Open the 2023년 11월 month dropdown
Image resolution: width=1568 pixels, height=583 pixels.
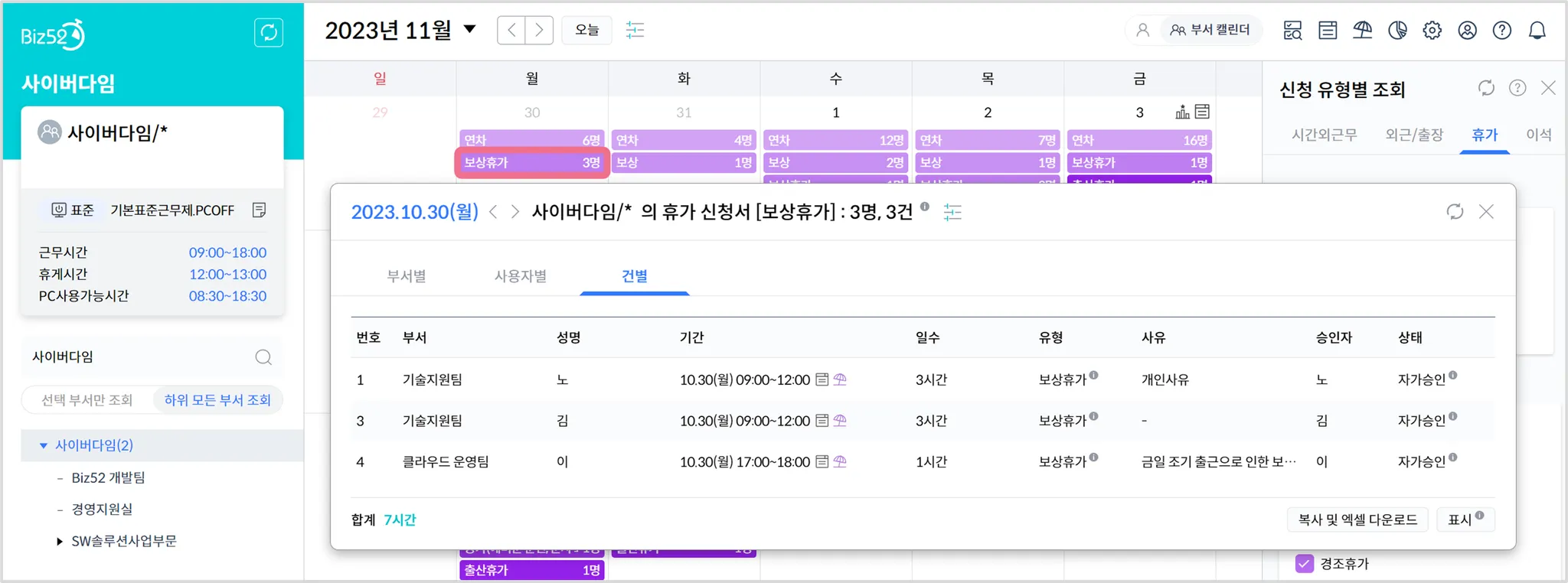(x=470, y=30)
